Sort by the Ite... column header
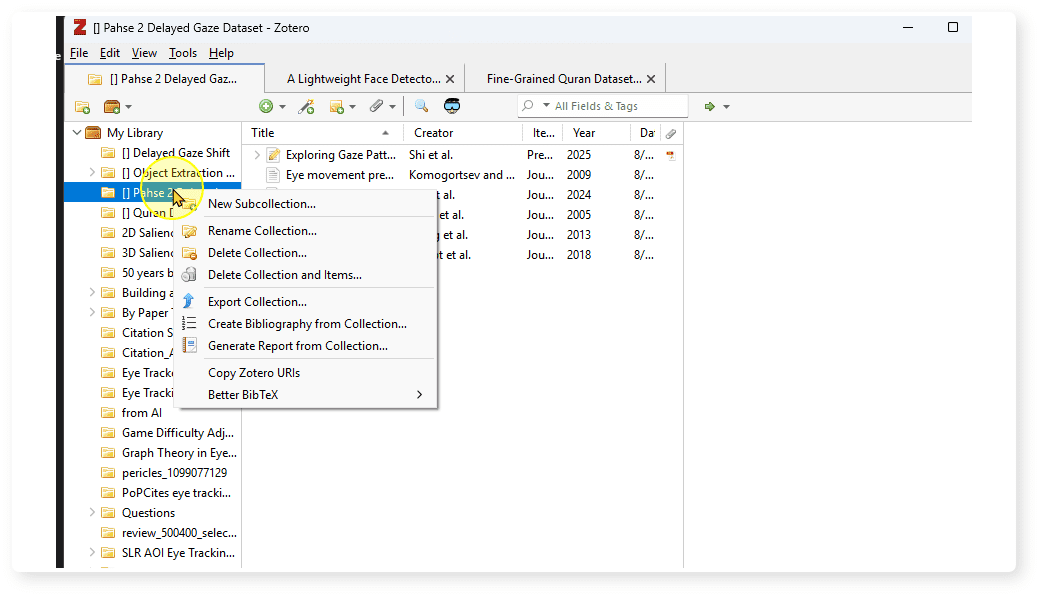Image resolution: width=1040 pixels, height=596 pixels. click(543, 133)
